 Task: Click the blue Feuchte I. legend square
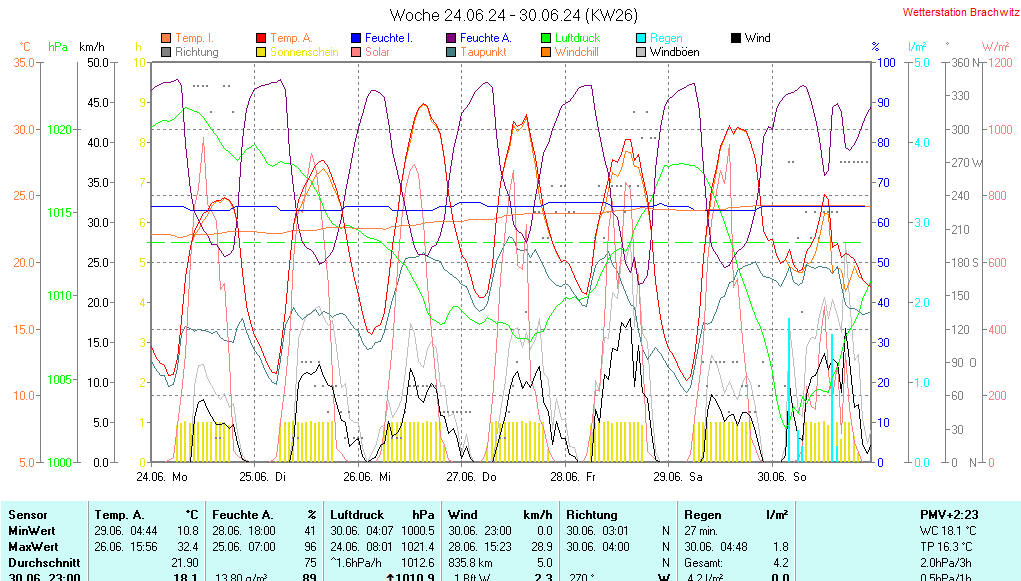coord(357,38)
